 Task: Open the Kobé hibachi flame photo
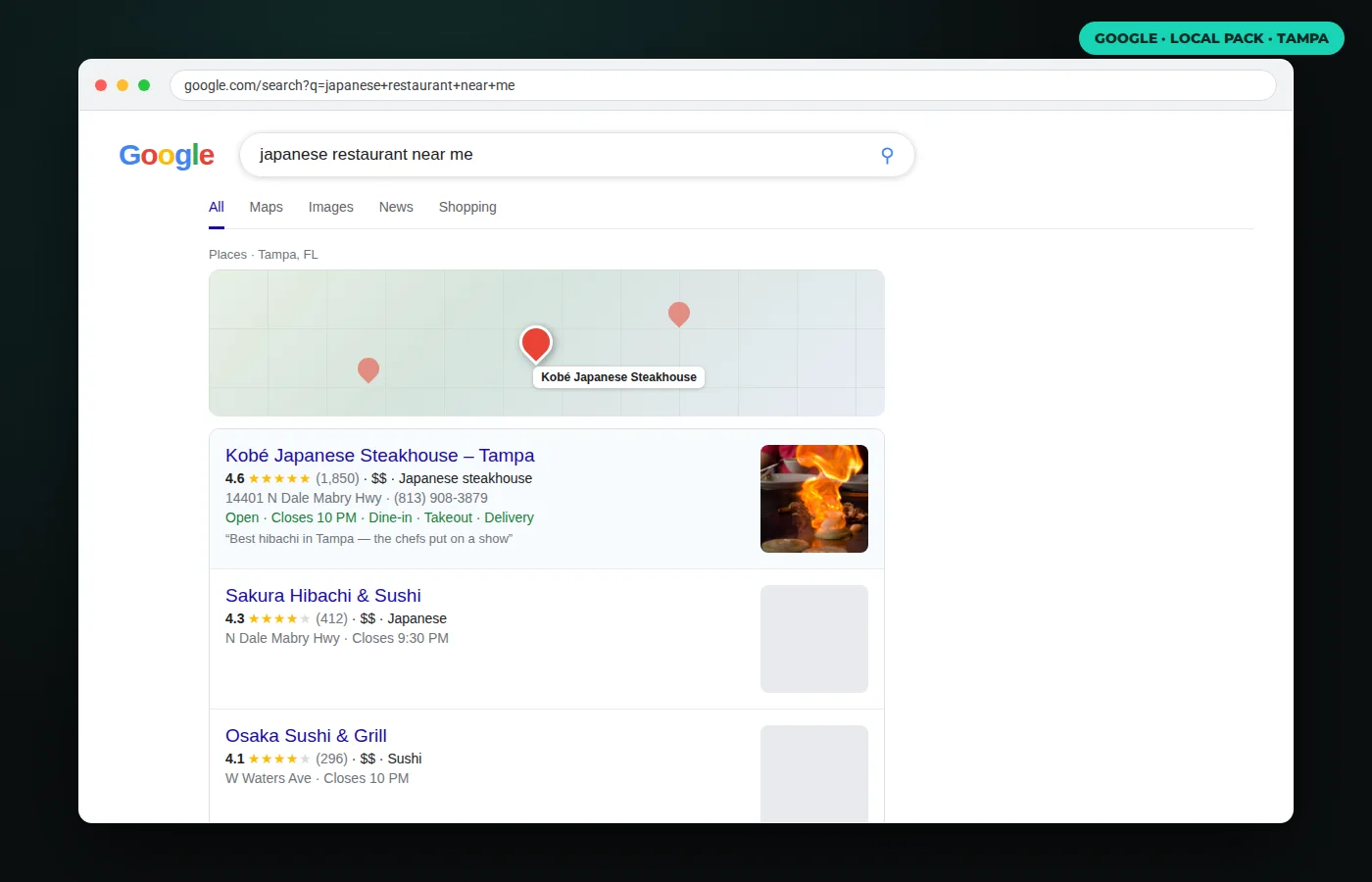click(814, 499)
